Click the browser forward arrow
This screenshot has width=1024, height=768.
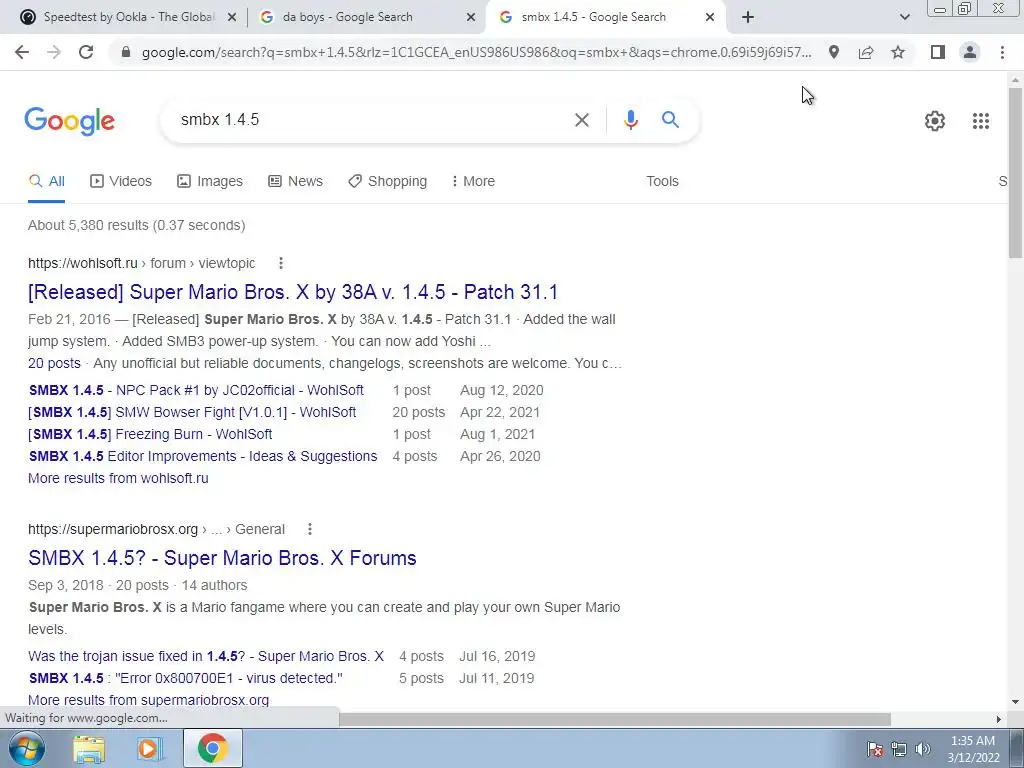[54, 52]
